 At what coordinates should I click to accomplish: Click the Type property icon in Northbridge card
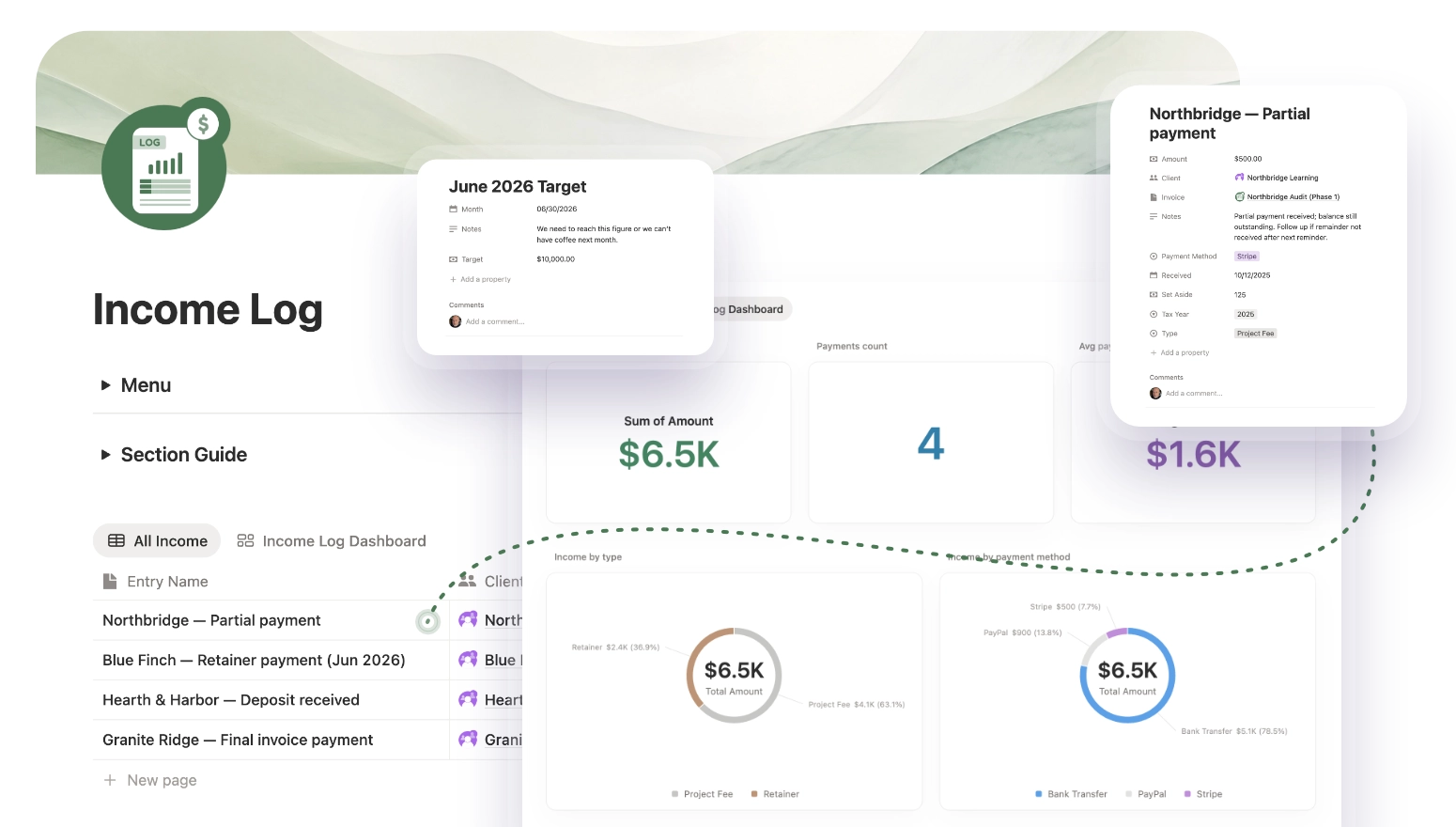pos(1154,334)
